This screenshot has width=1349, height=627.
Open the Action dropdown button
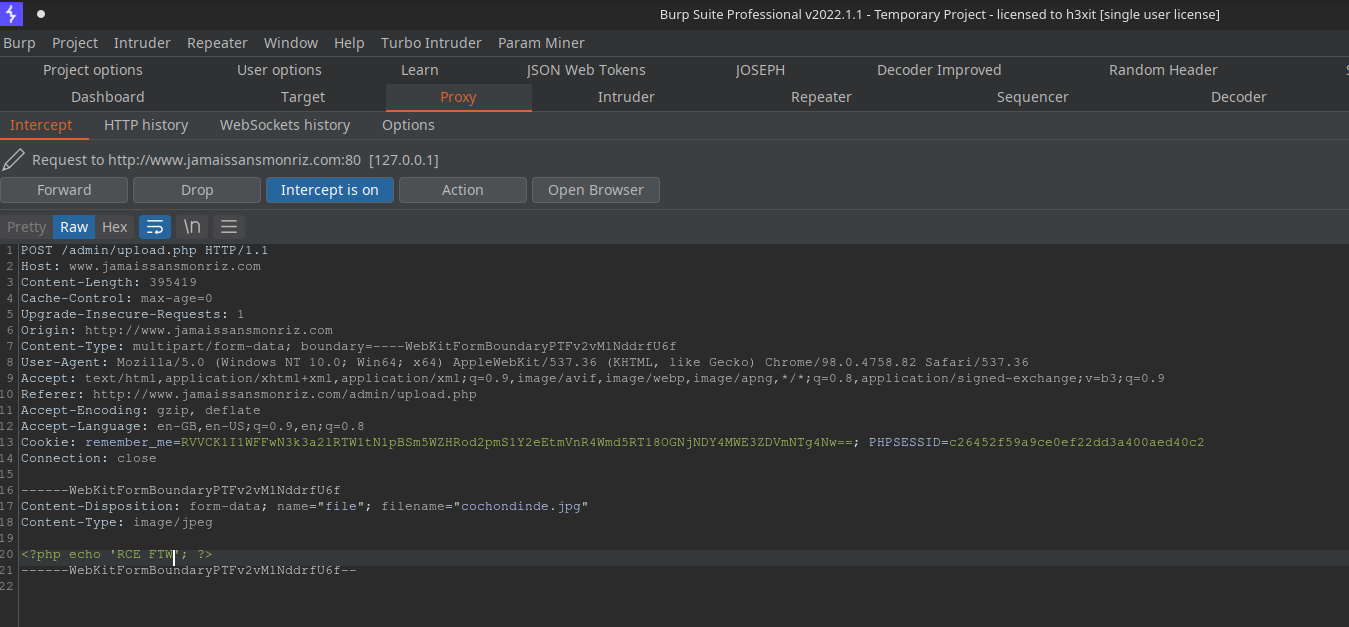pos(463,190)
